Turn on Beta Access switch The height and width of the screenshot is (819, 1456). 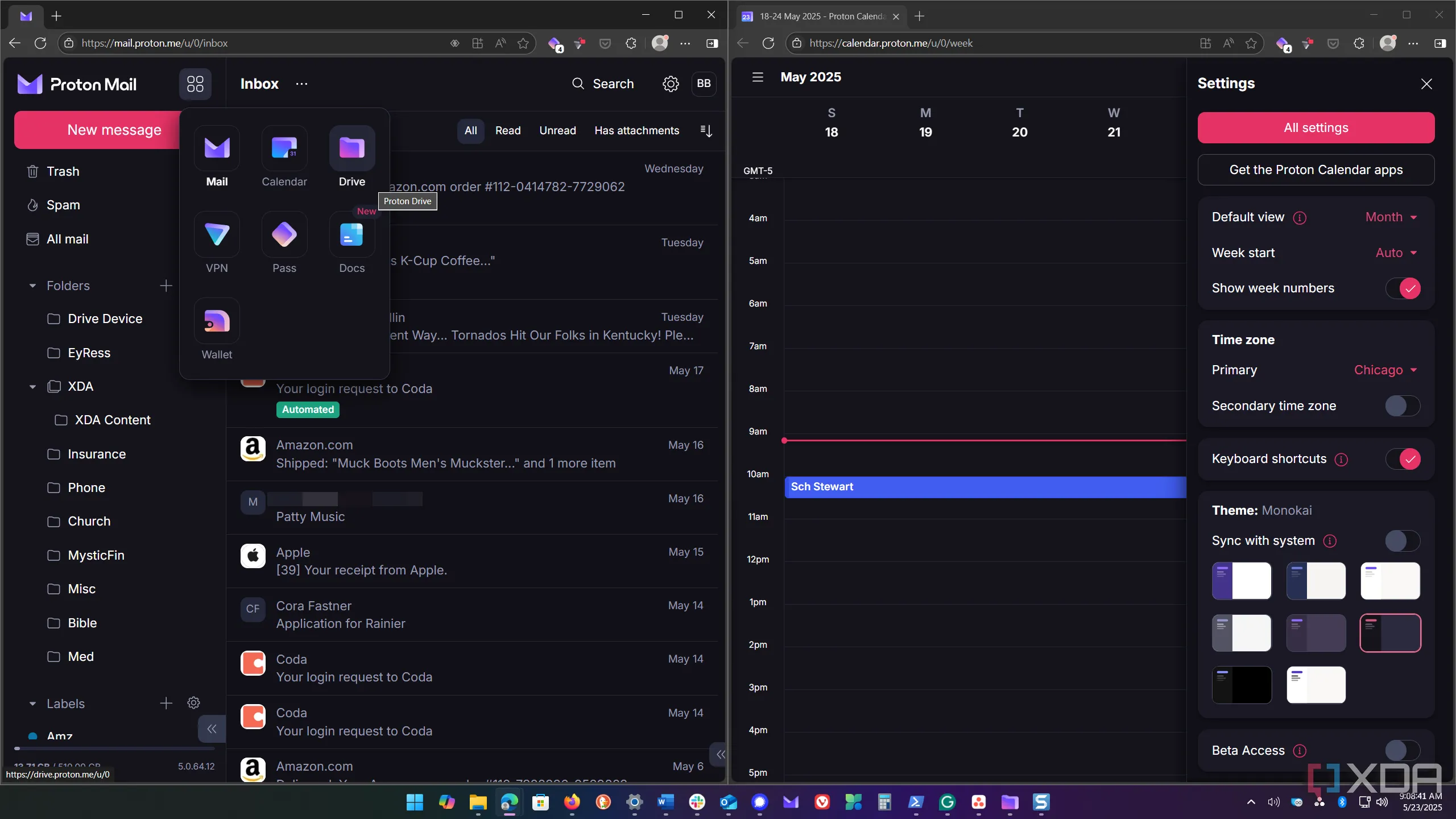click(1403, 751)
